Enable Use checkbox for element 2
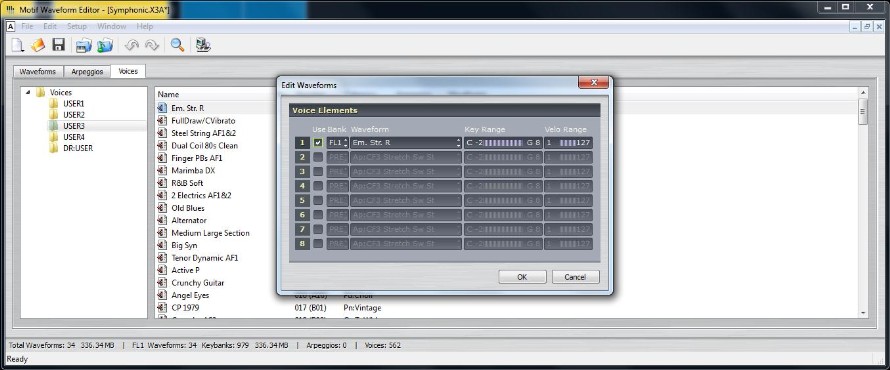The height and width of the screenshot is (370, 890). pos(318,157)
